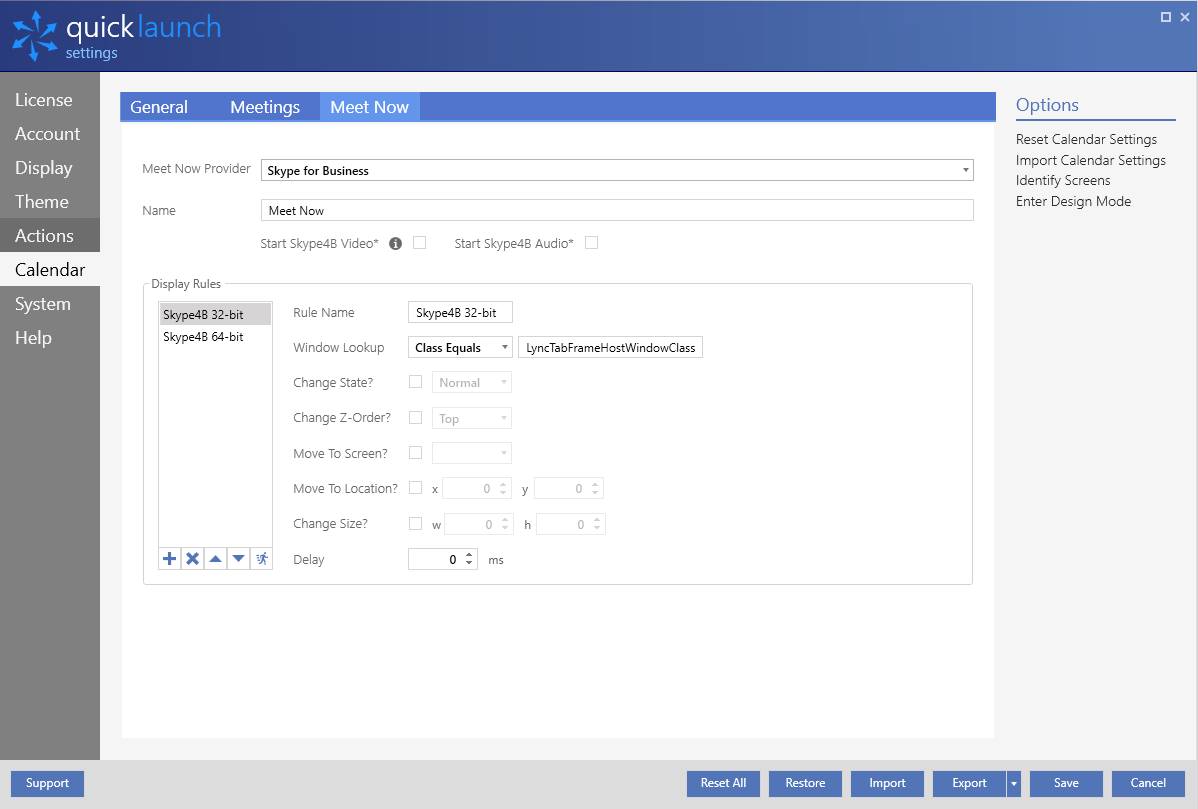Image resolution: width=1198 pixels, height=809 pixels.
Task: Click the x location stepper field
Action: pyautogui.click(x=476, y=489)
